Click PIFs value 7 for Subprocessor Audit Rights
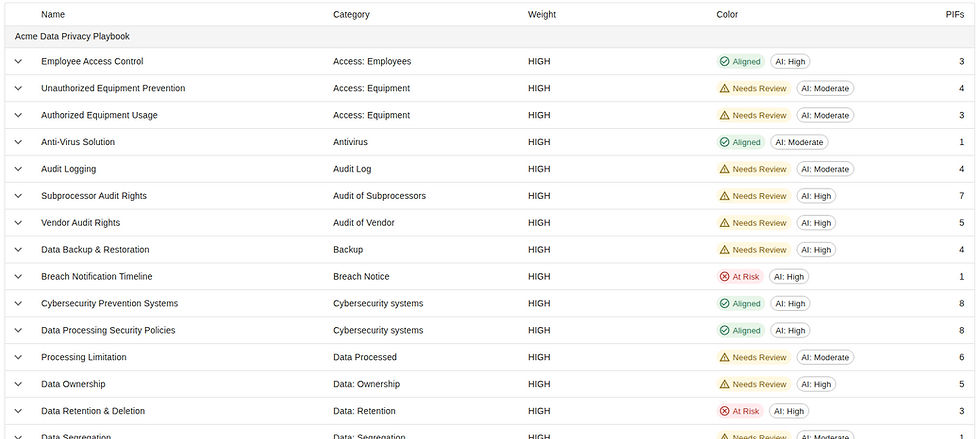This screenshot has width=980, height=439. [x=961, y=196]
